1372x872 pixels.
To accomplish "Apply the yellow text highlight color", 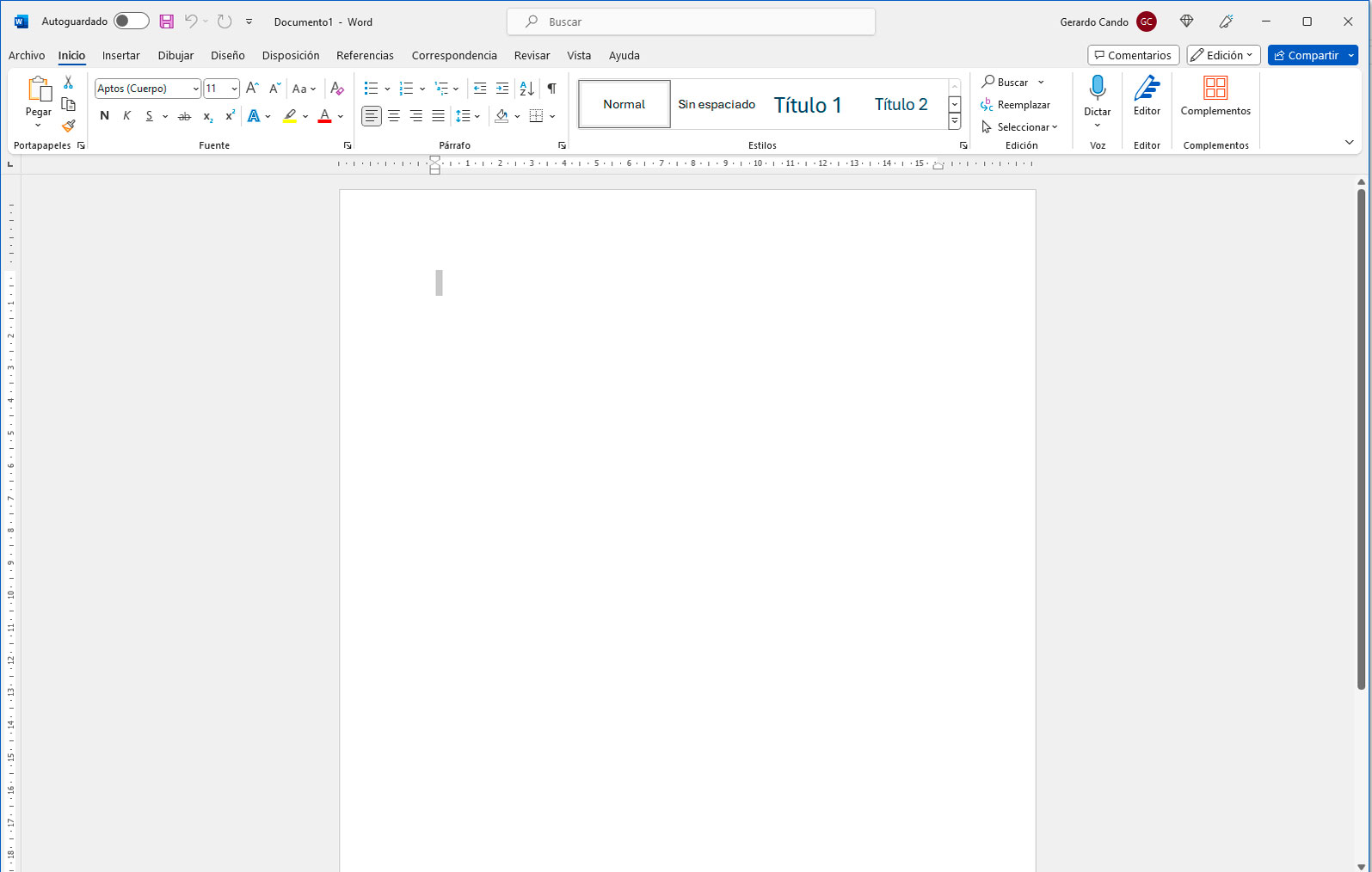I will click(x=290, y=116).
